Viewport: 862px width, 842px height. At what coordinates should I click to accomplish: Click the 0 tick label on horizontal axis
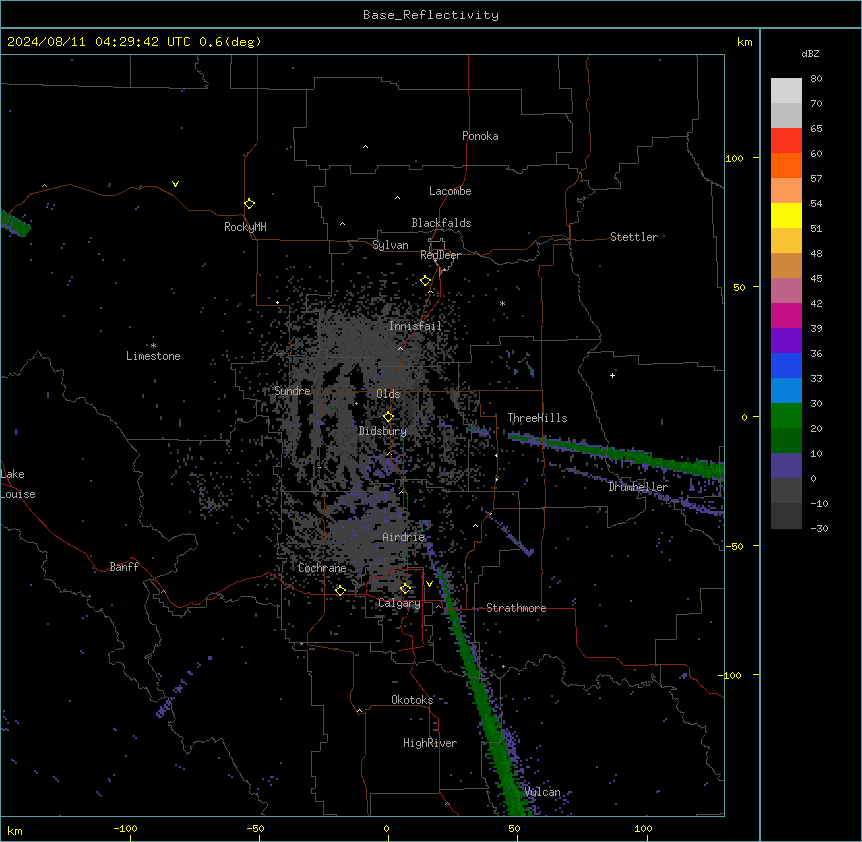click(x=386, y=828)
